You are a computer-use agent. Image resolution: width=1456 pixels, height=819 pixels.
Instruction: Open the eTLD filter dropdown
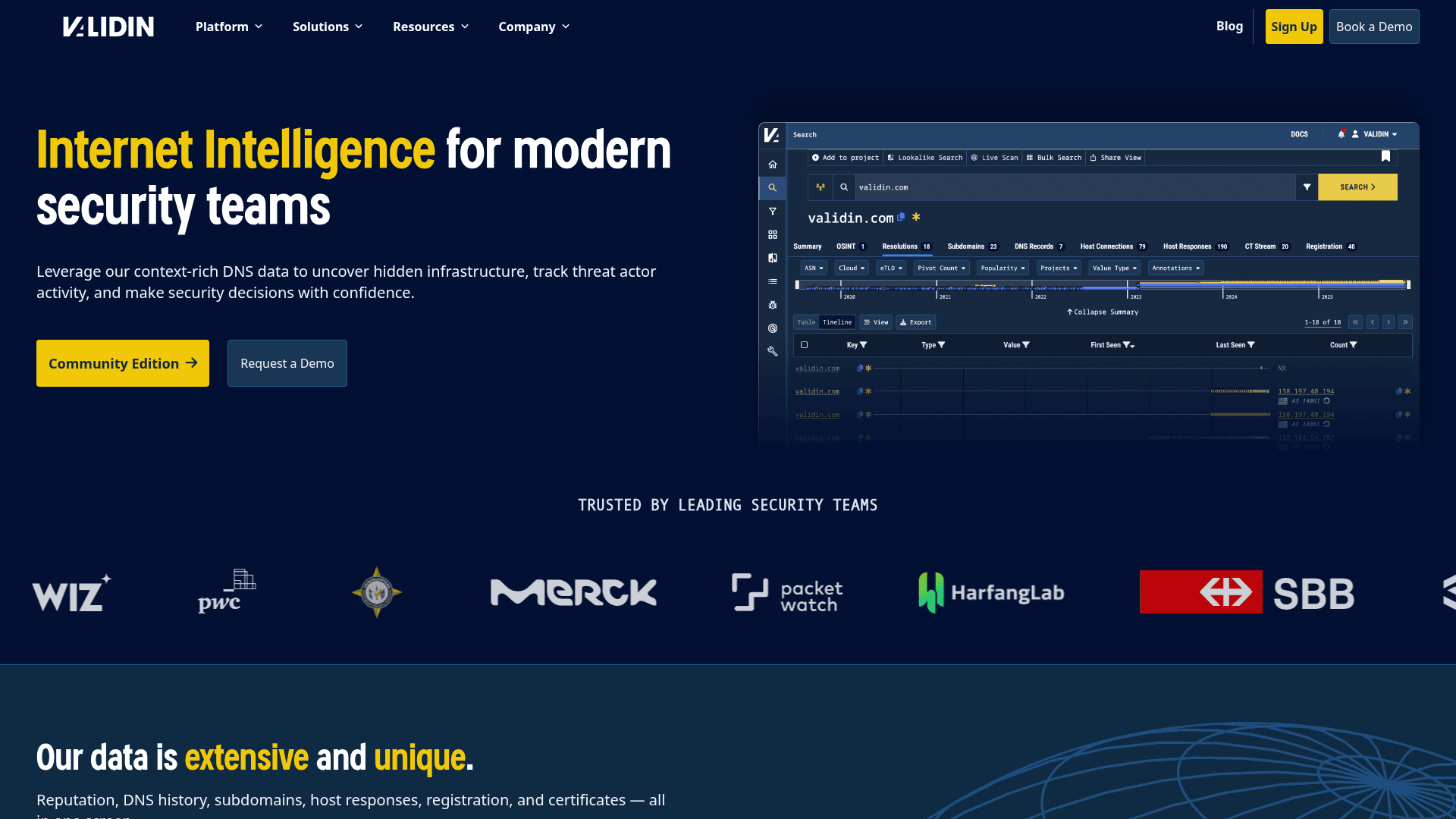coord(891,268)
